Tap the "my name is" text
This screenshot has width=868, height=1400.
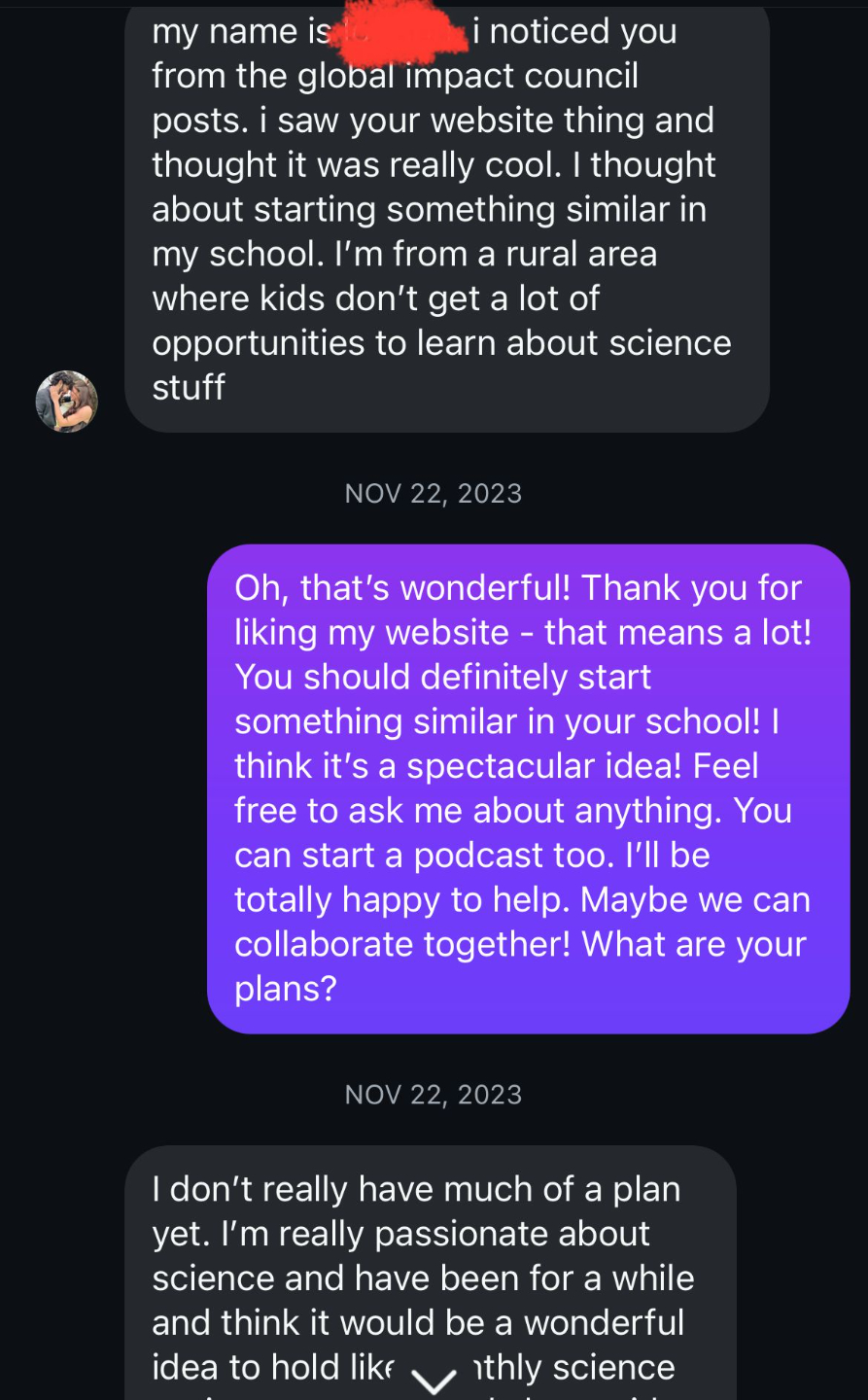pos(240,32)
